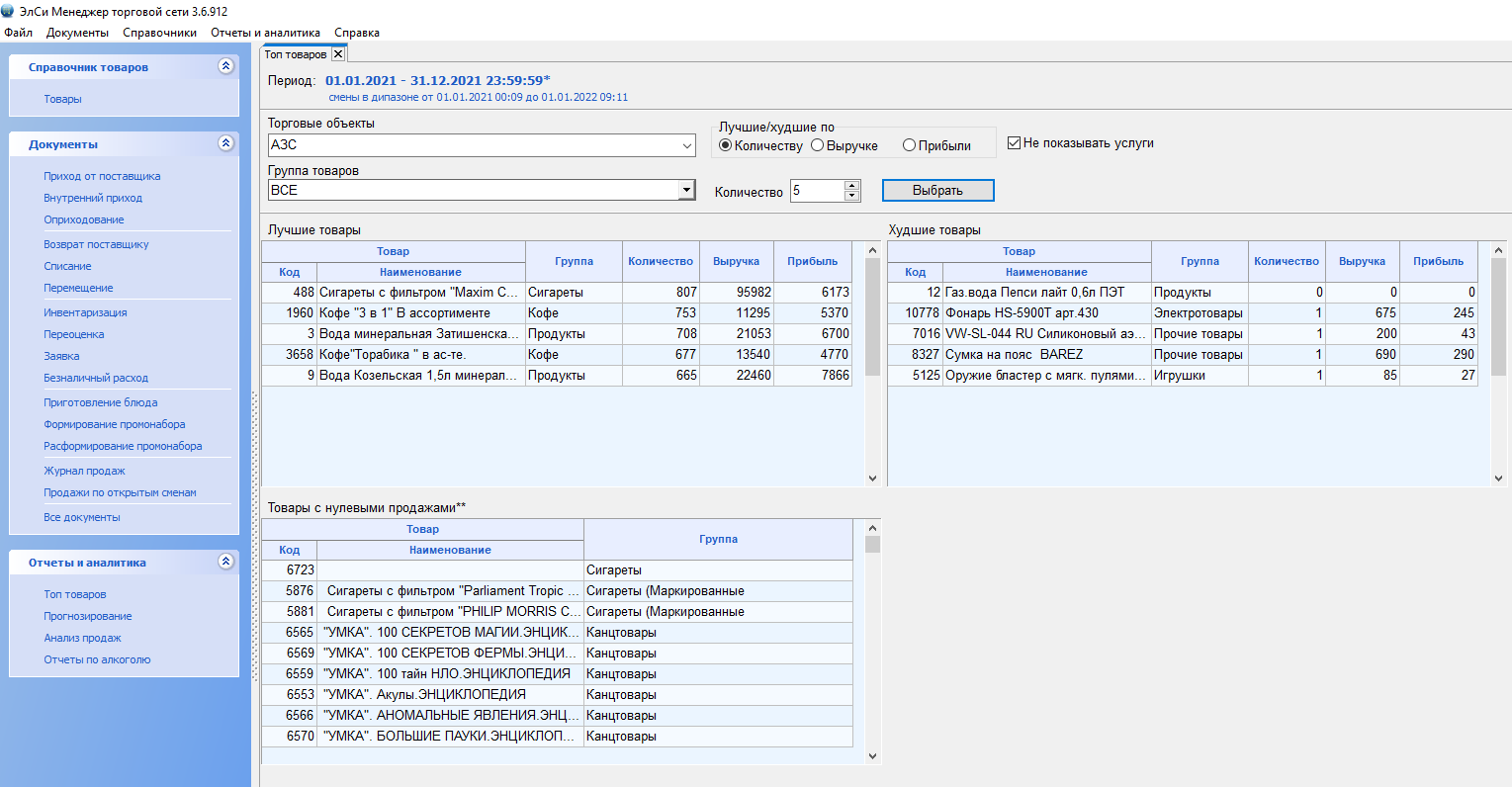Expand the Группа товаров dropdown
Viewport: 1512px width, 787px height.
(x=687, y=190)
